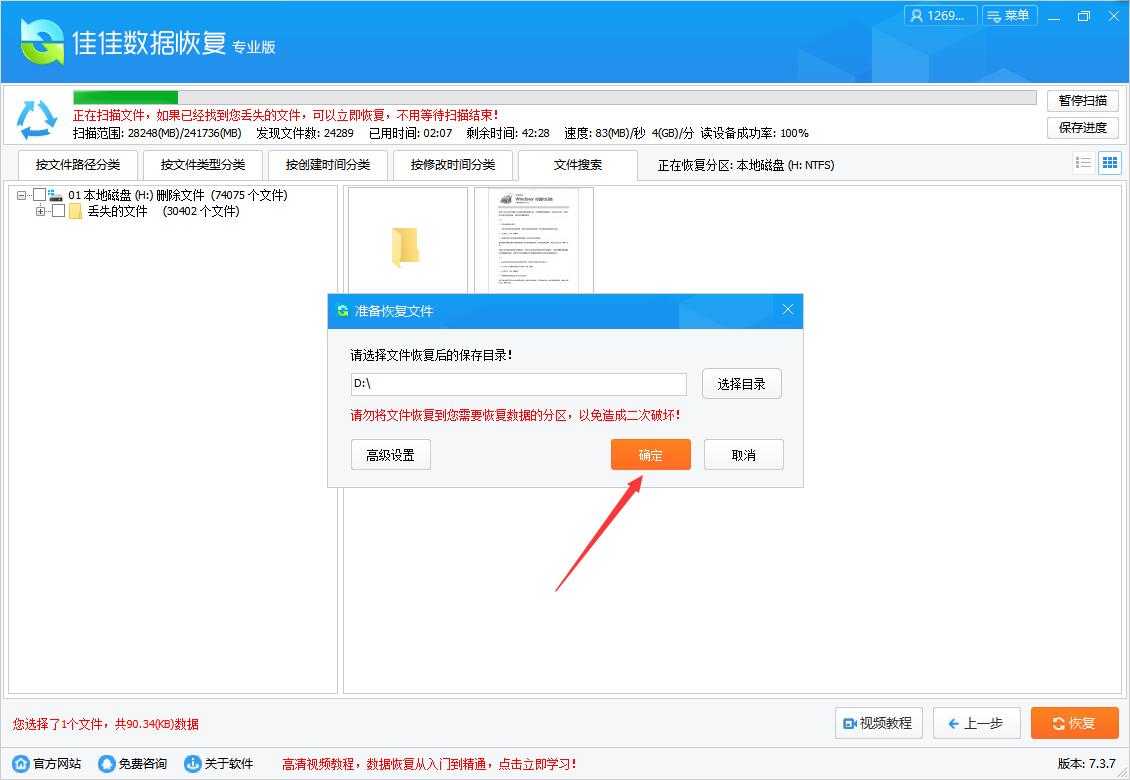Switch to grid thumbnail view icon

[x=1108, y=162]
